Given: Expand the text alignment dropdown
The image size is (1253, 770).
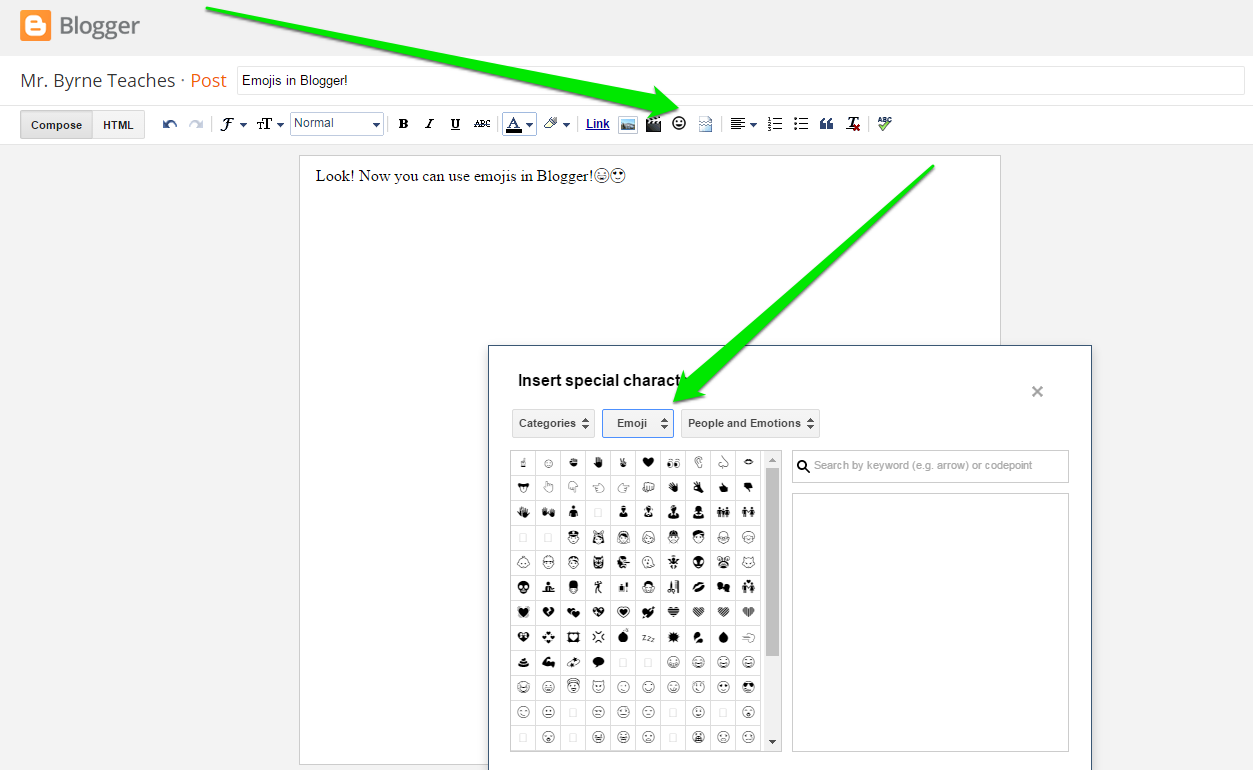Looking at the screenshot, I should [743, 124].
